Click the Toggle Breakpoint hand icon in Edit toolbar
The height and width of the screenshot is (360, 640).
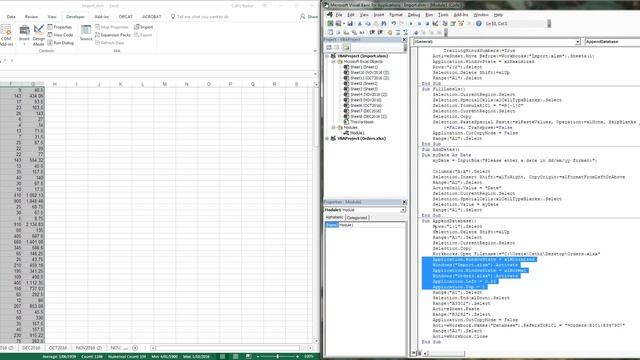click(389, 33)
